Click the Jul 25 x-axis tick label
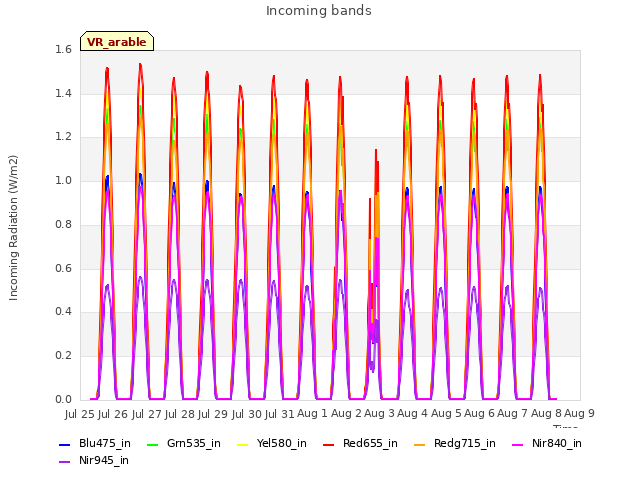 pos(80,414)
